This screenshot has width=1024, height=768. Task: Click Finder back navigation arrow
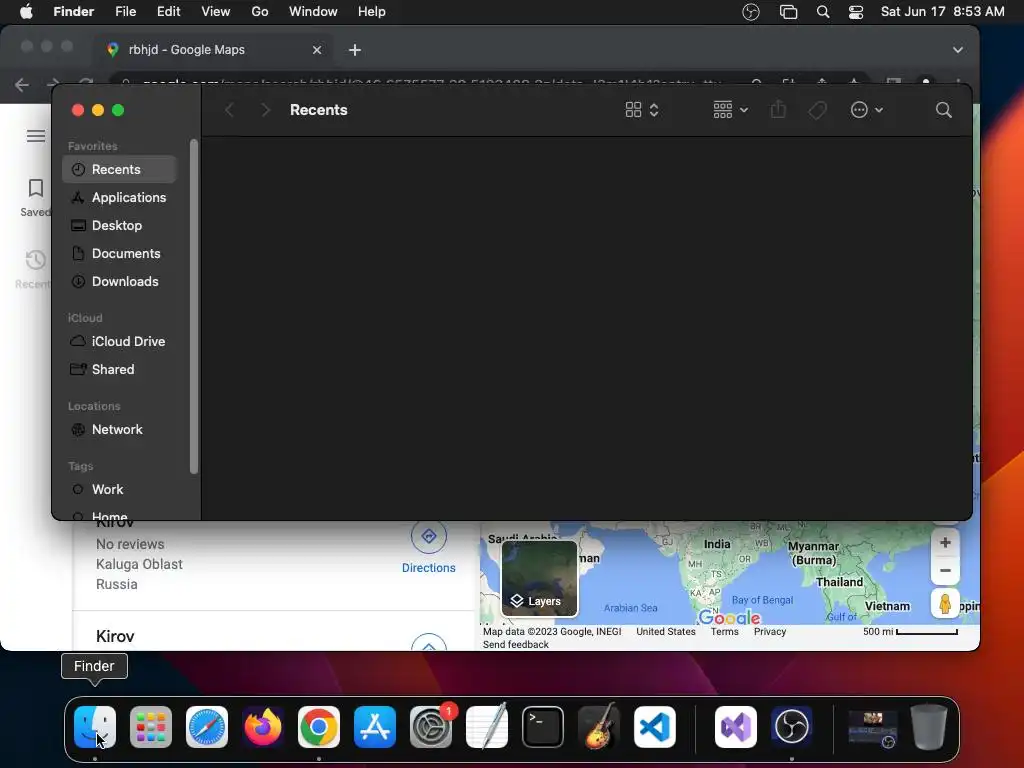(229, 110)
